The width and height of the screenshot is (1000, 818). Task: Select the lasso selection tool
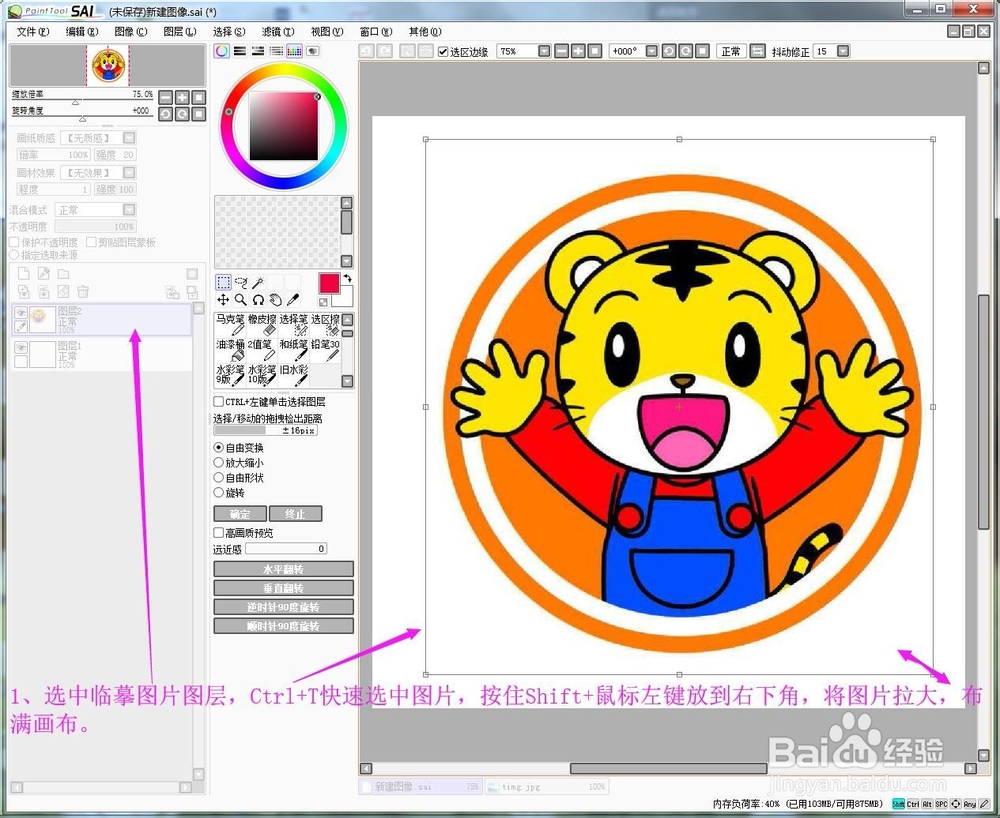(x=241, y=282)
